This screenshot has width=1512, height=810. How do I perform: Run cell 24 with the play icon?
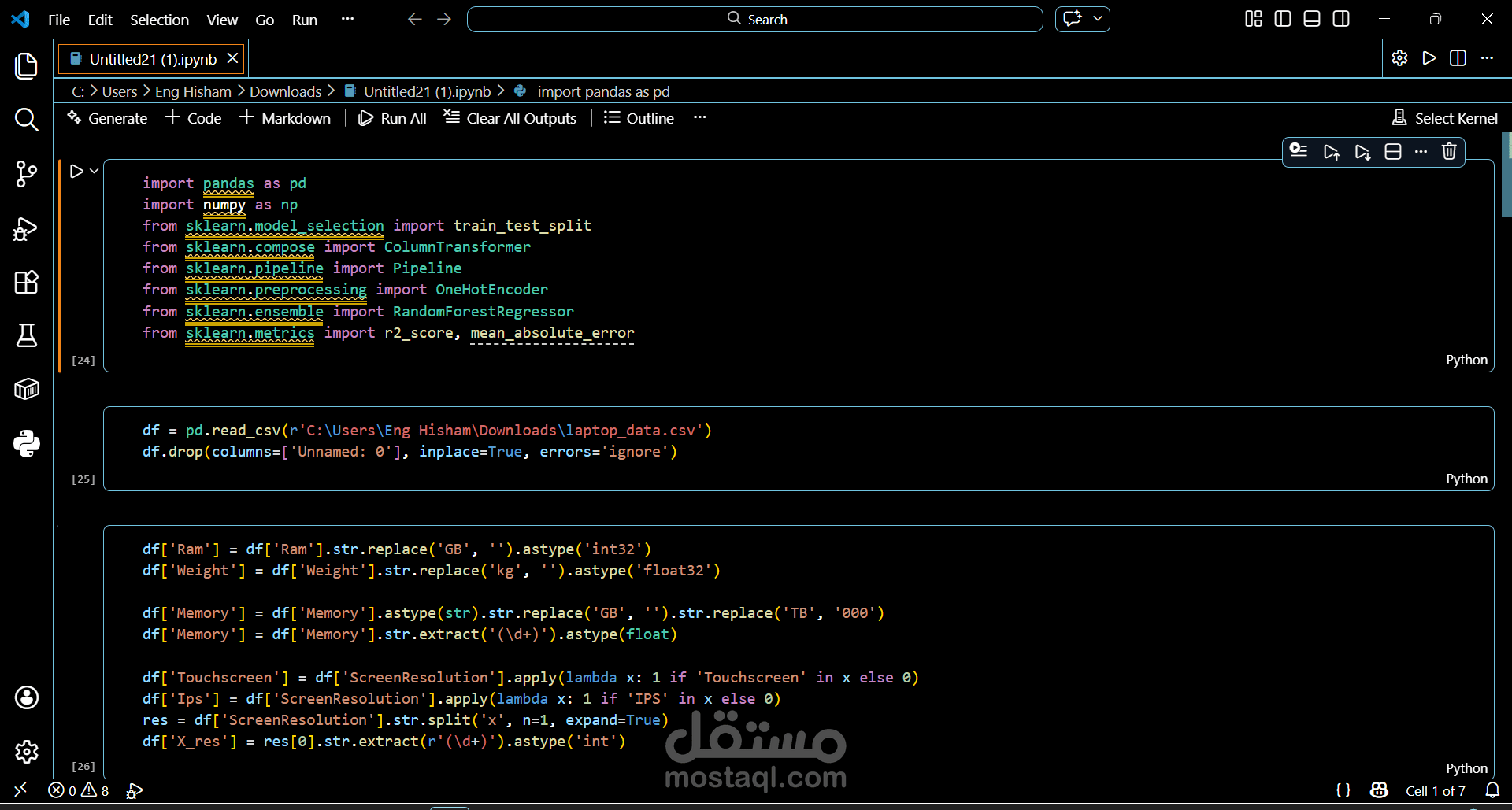click(76, 171)
